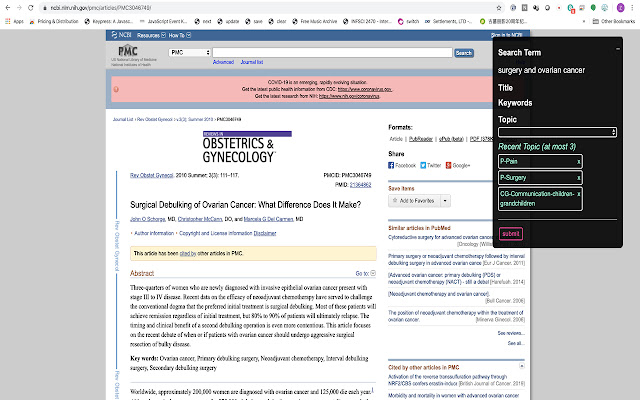The image size is (640, 400).
Task: Collapse the Cited by other articles section
Action: pos(522,366)
